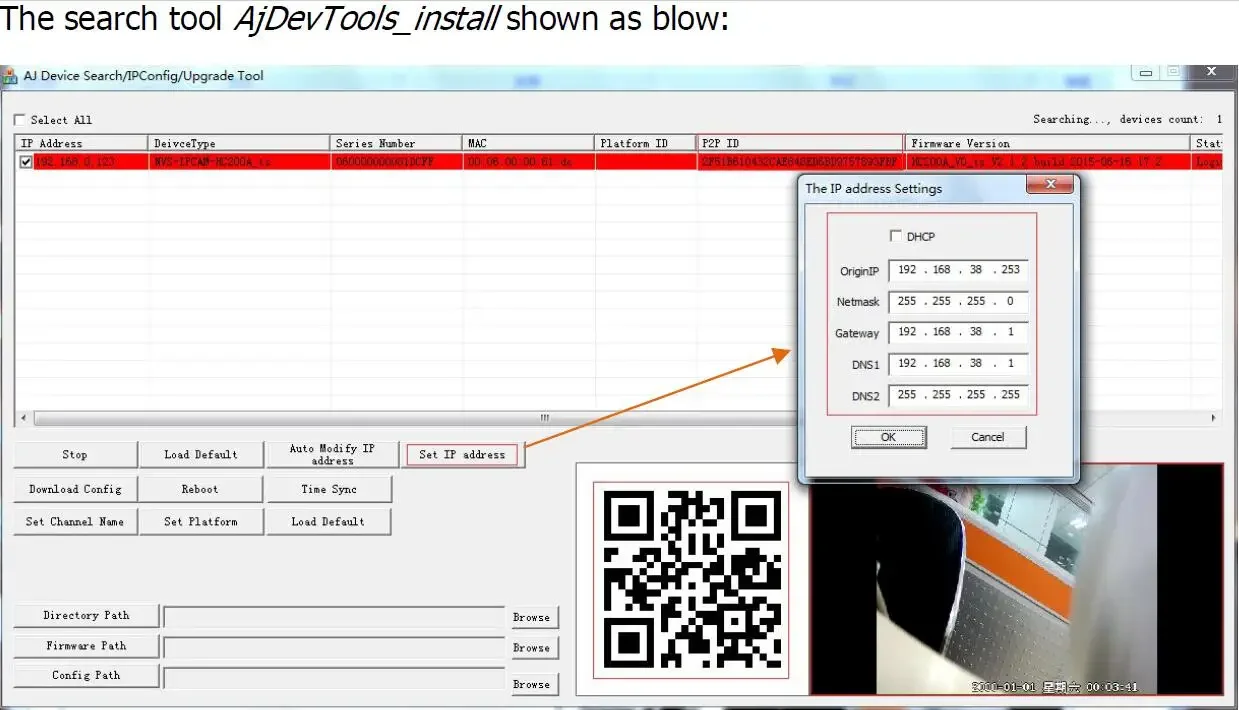Open the Set Channel Name option
This screenshot has height=710, width=1239.
75,522
